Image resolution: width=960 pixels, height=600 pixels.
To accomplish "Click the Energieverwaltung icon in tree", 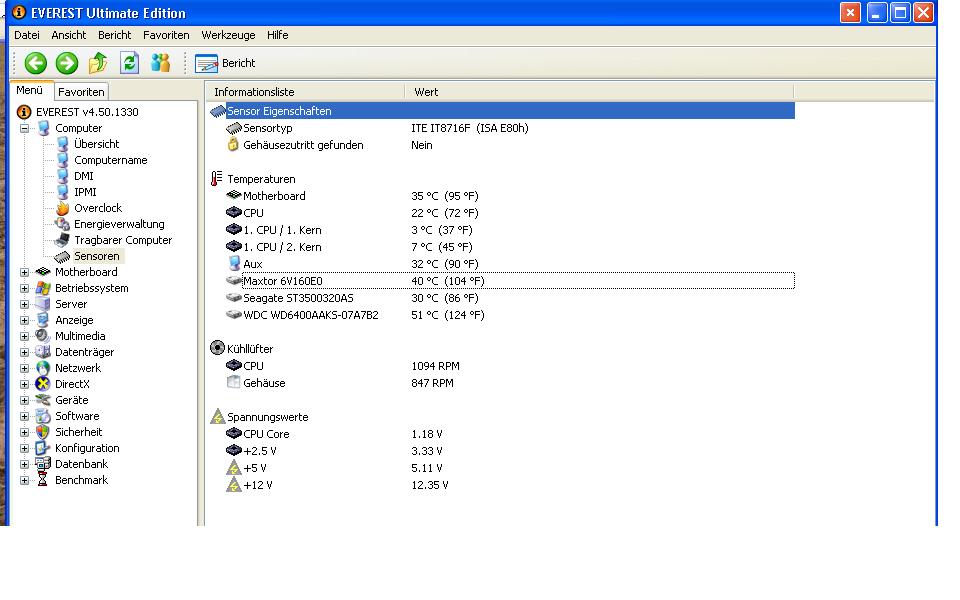I will point(62,223).
